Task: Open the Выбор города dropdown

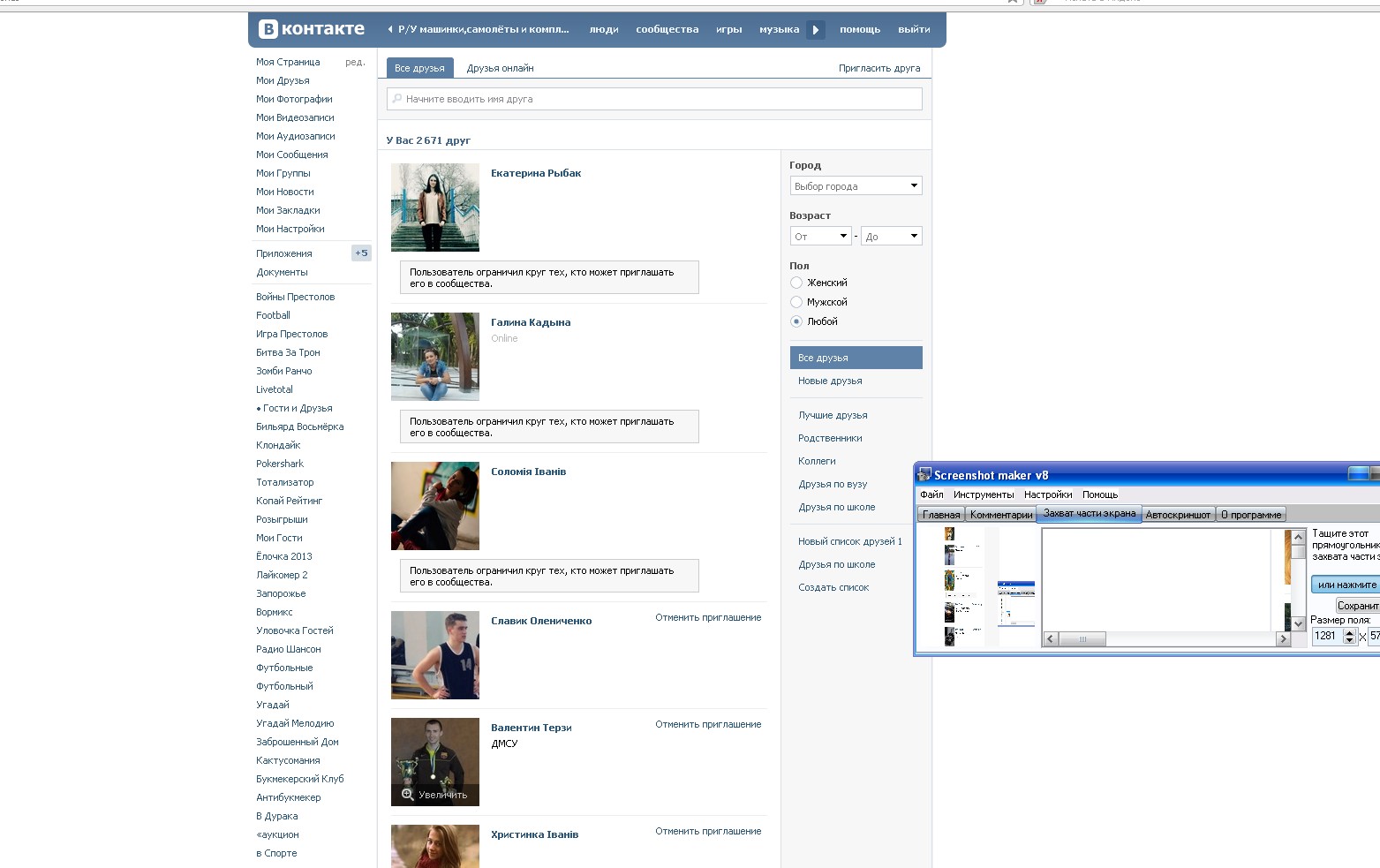Action: click(856, 185)
